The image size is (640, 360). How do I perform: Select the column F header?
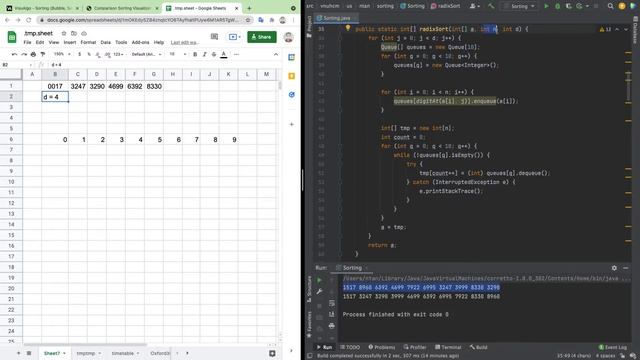(135, 74)
